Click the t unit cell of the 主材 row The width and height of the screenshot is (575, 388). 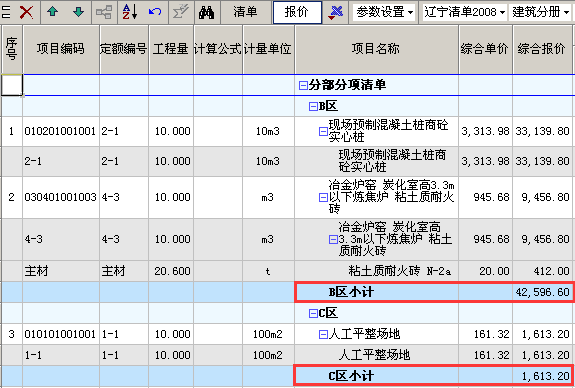[x=268, y=271]
